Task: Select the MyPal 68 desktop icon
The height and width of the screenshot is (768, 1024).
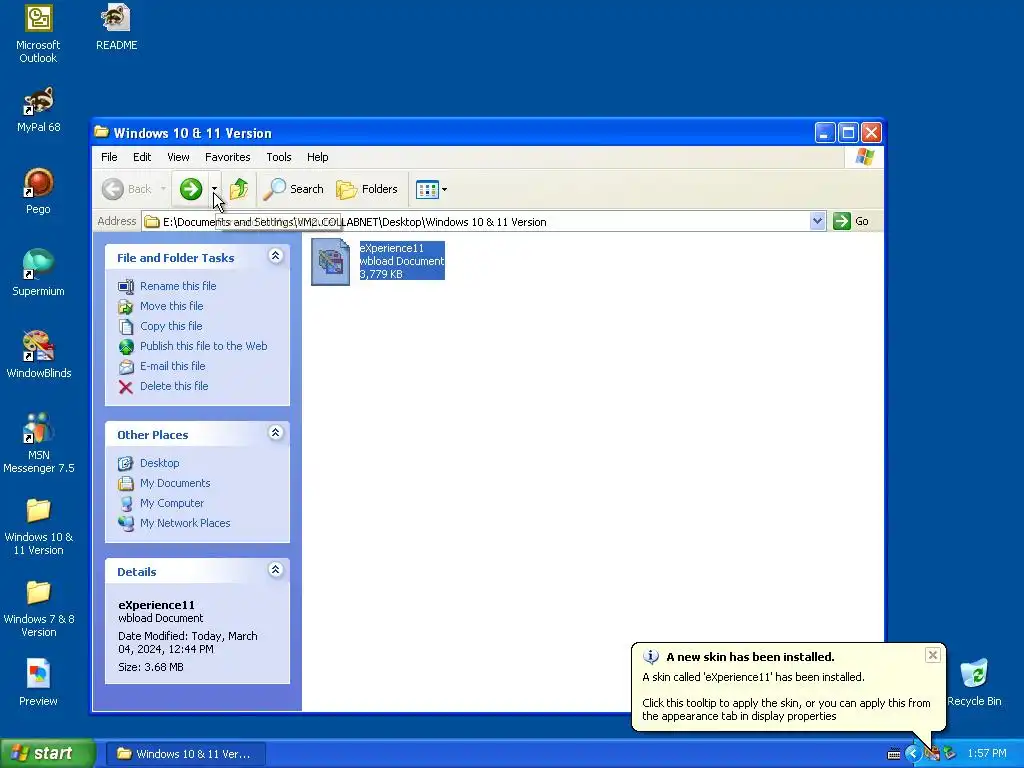Action: pyautogui.click(x=39, y=110)
